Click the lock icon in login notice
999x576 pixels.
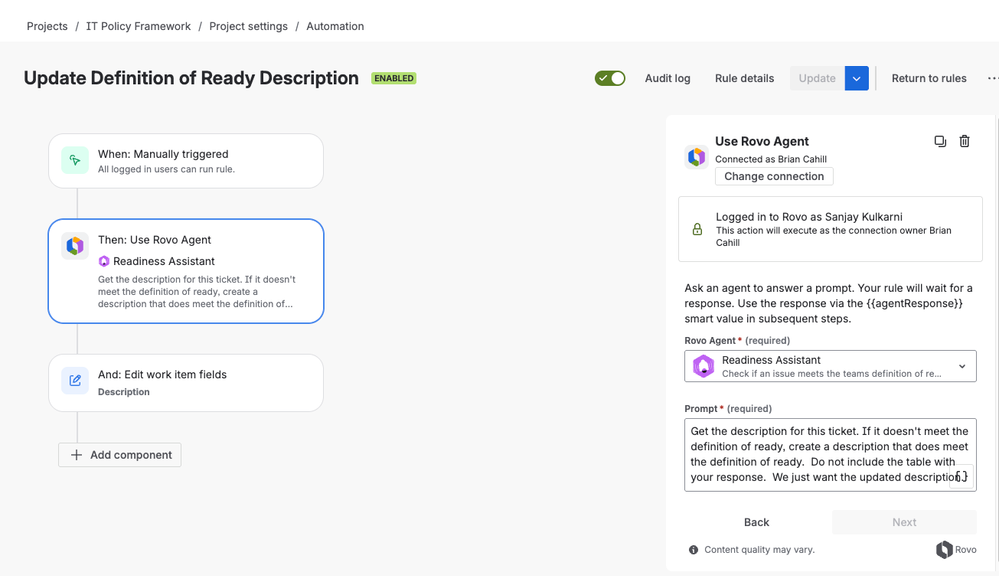click(x=697, y=229)
